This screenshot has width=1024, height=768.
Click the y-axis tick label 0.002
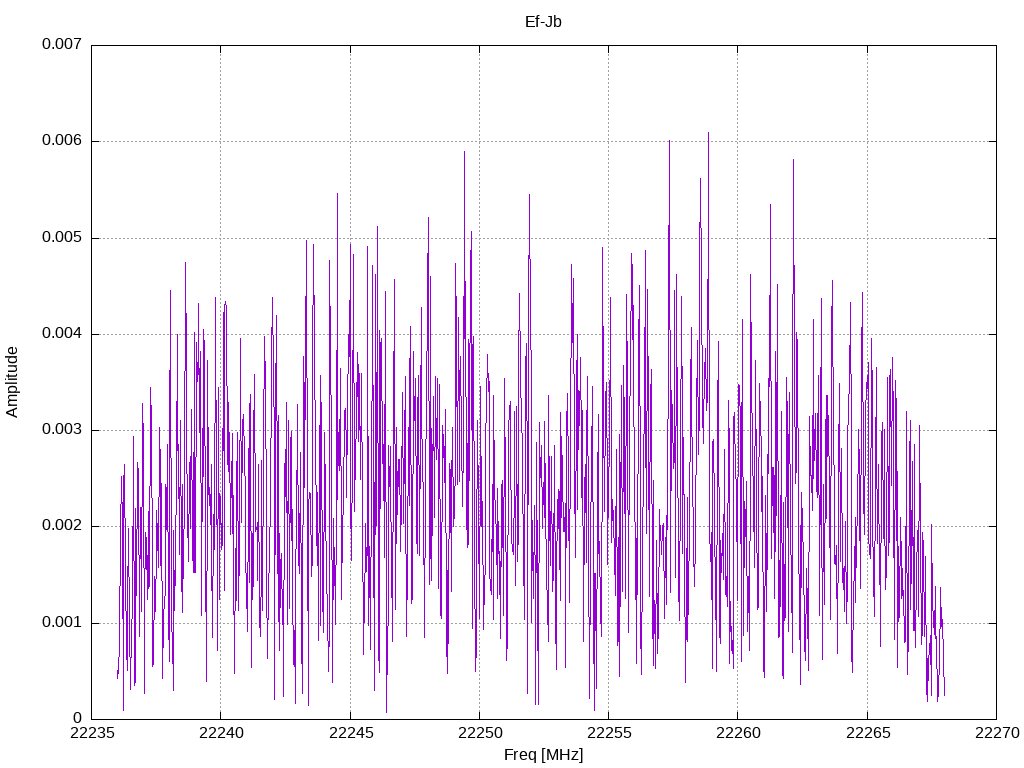[62, 526]
